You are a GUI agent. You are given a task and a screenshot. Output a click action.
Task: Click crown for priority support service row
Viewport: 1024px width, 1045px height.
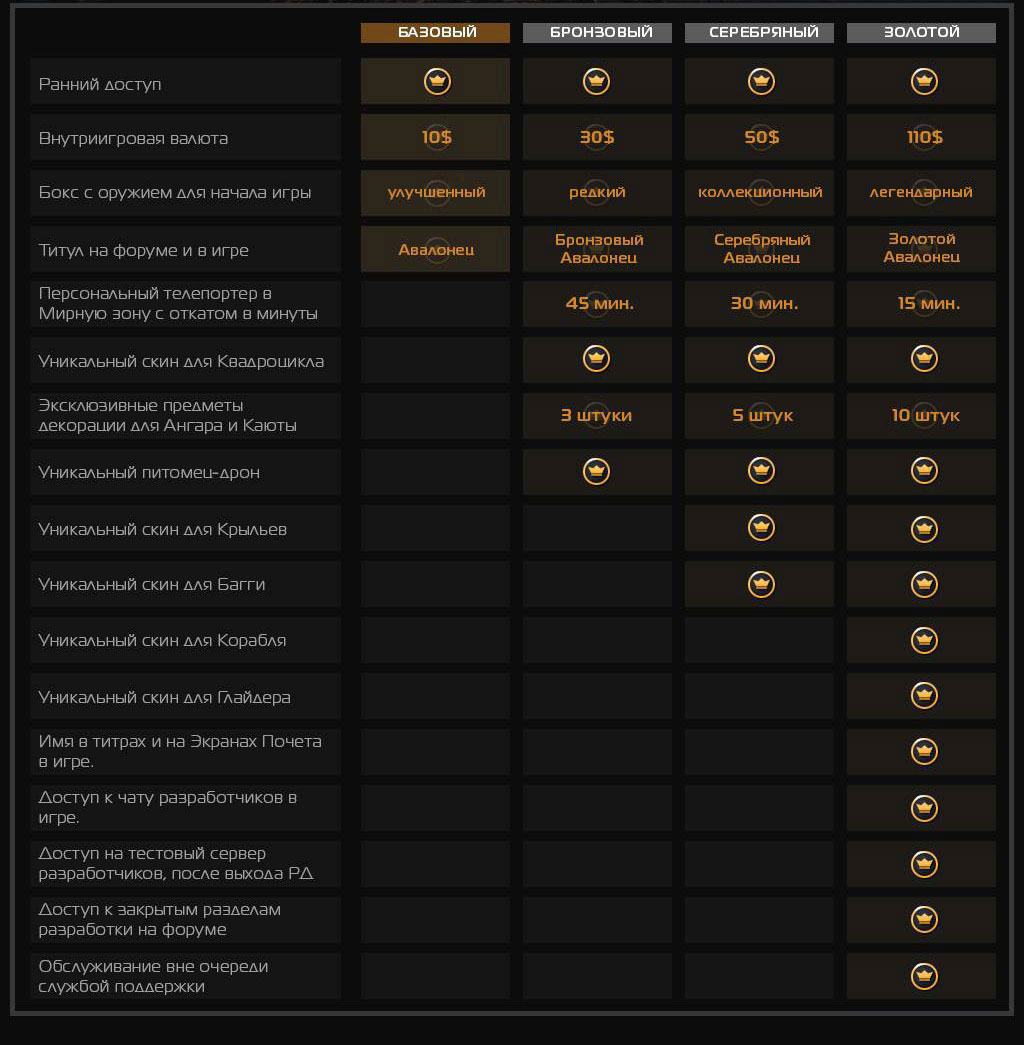tap(924, 975)
